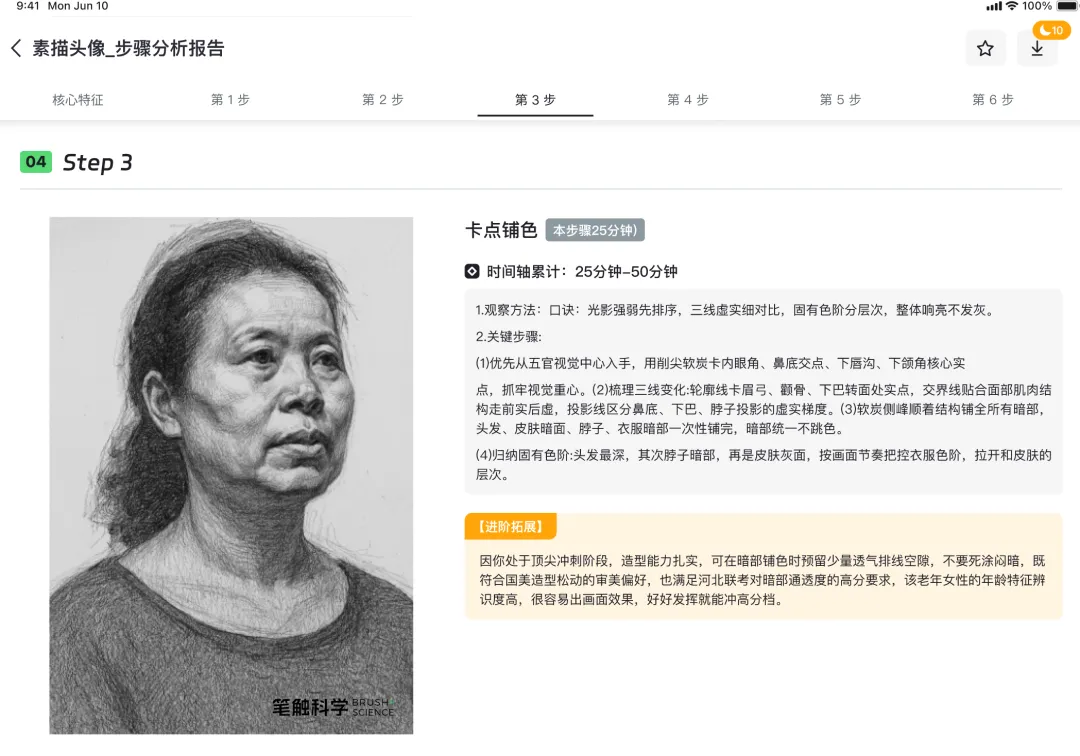Favorite the report with the star icon
This screenshot has width=1080, height=756.
[x=985, y=48]
